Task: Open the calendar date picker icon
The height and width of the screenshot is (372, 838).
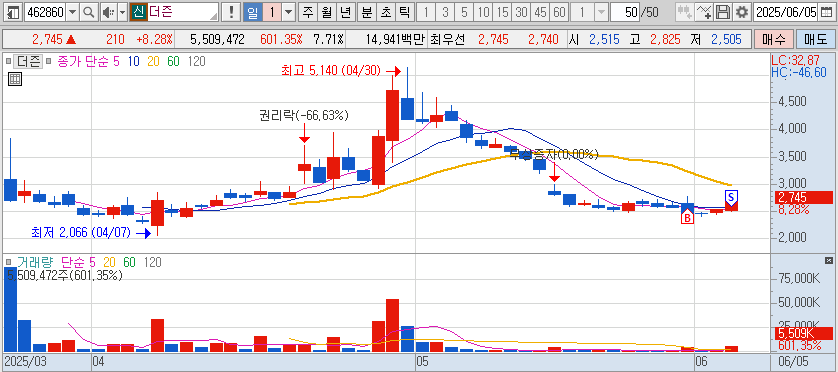Action: click(826, 12)
